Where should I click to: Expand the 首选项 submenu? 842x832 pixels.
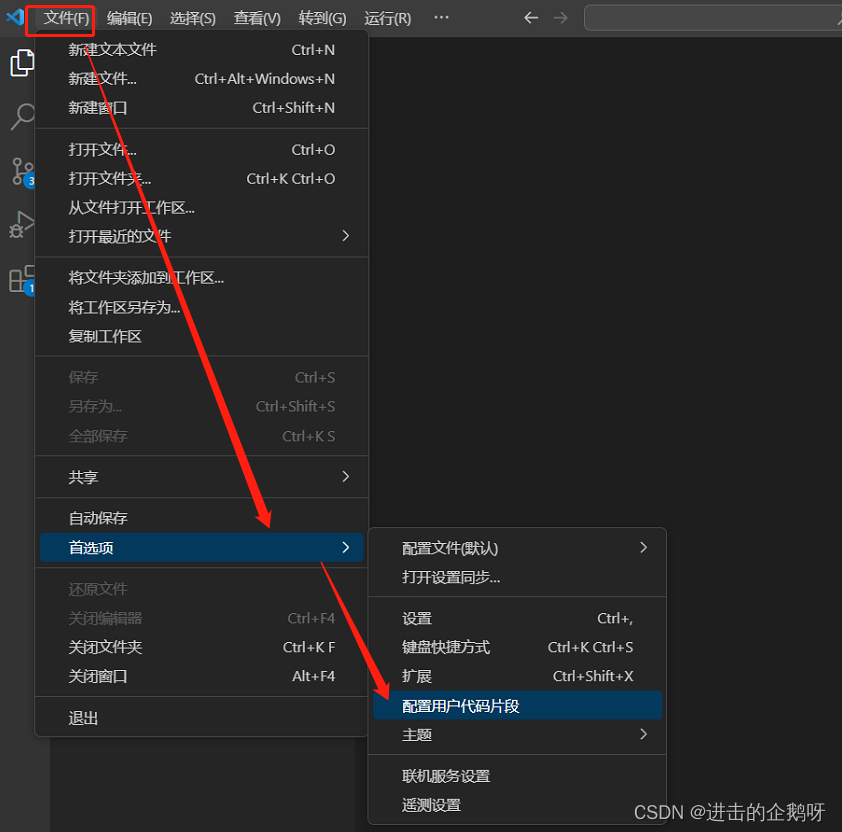[x=201, y=547]
